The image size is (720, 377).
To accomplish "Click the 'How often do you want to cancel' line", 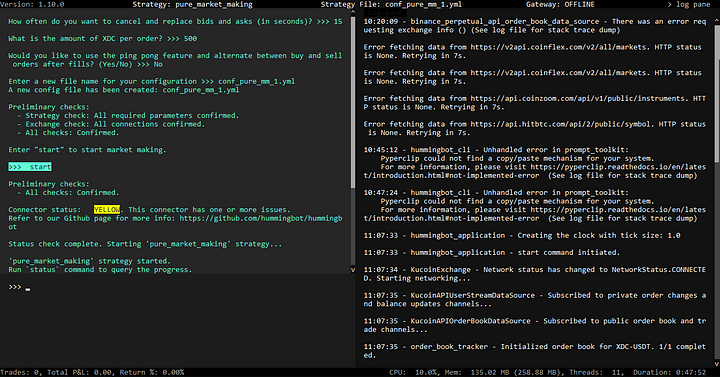I will tap(175, 22).
